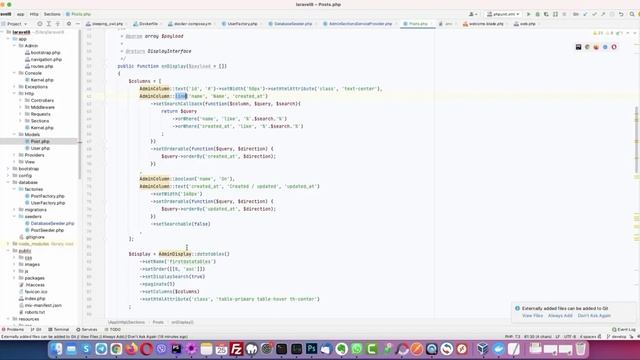Expand the Middleware folder
The image size is (640, 360).
point(21,107)
